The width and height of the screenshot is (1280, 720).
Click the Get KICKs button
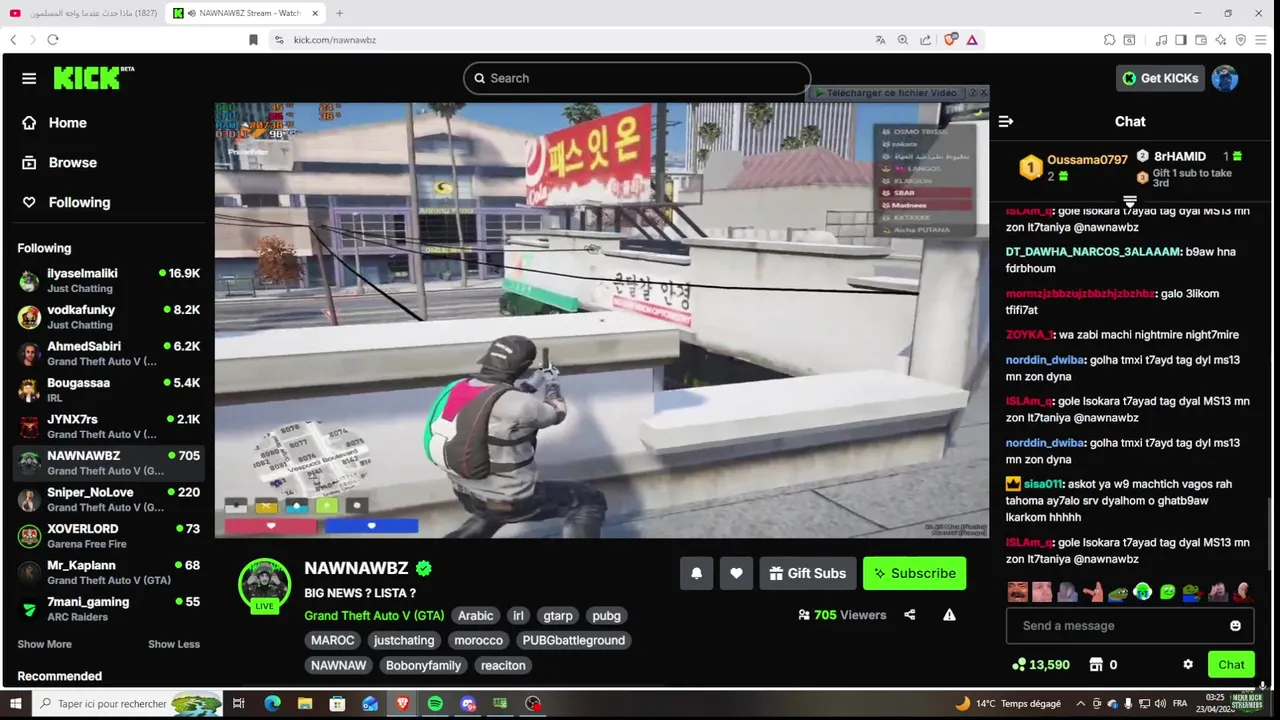pyautogui.click(x=1160, y=78)
